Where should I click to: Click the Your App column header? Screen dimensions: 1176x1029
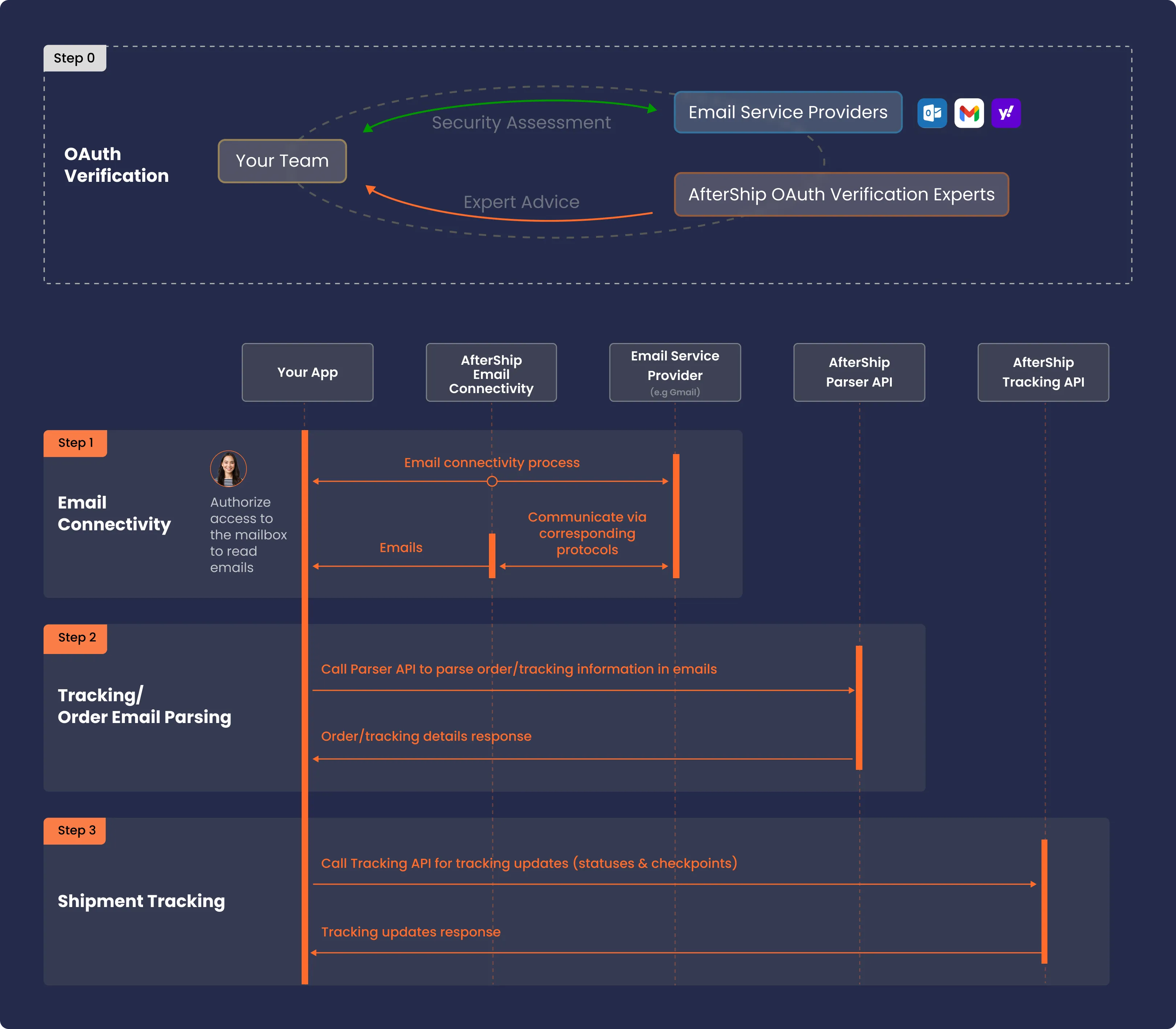[x=308, y=372]
